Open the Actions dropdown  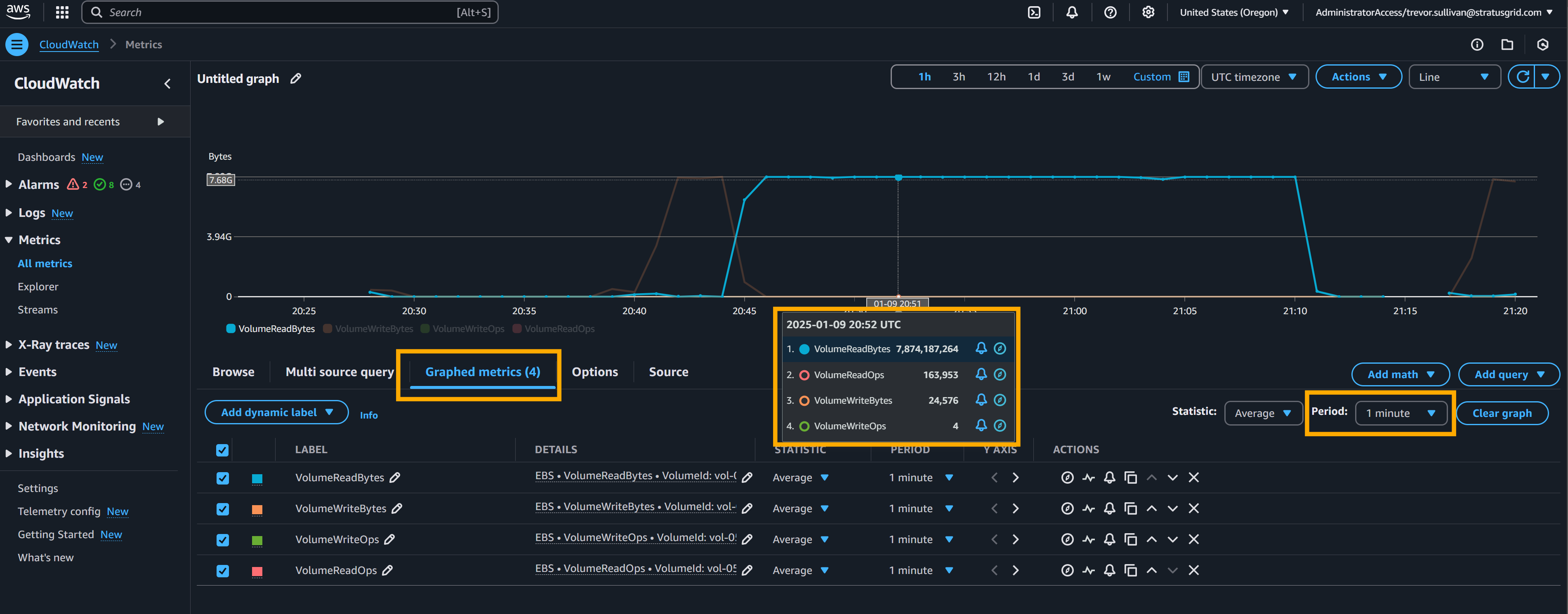(x=1358, y=77)
